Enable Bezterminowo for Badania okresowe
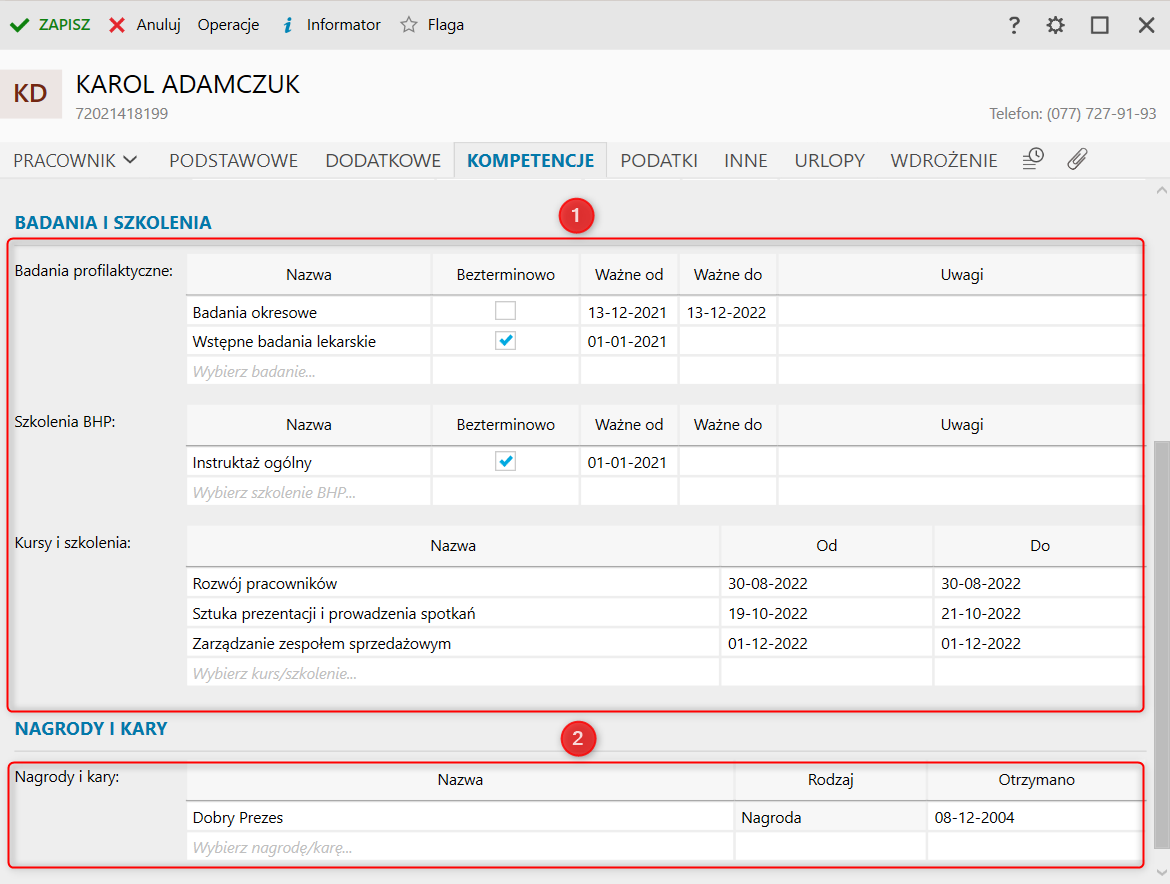The width and height of the screenshot is (1170, 884). (x=506, y=311)
